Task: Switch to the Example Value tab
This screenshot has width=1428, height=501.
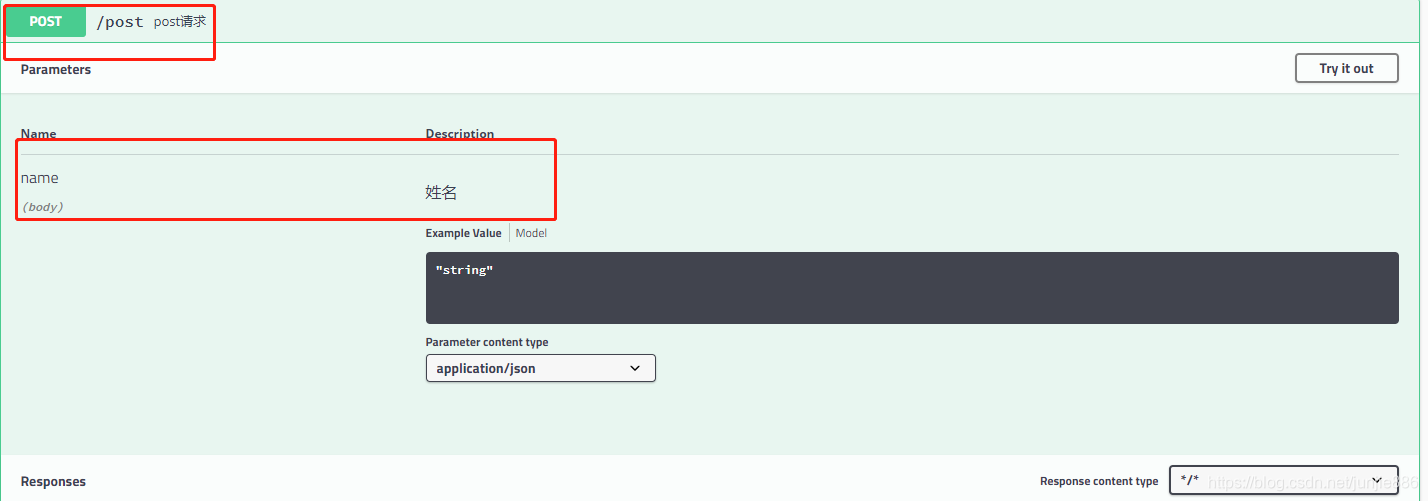Action: (x=463, y=233)
